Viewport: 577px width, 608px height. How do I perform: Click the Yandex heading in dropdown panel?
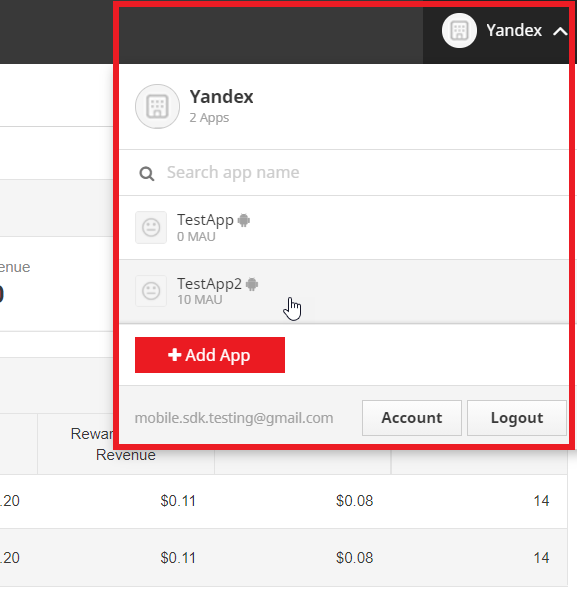221,97
